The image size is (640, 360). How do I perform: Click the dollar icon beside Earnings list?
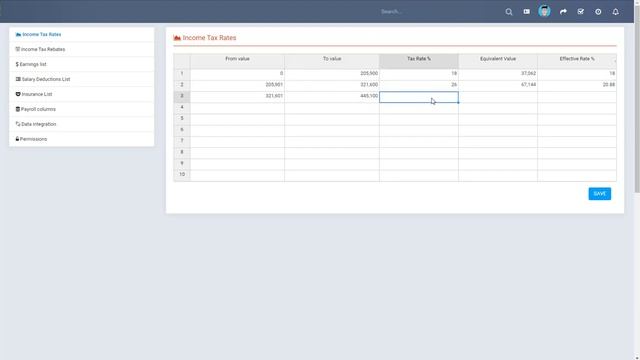click(17, 64)
